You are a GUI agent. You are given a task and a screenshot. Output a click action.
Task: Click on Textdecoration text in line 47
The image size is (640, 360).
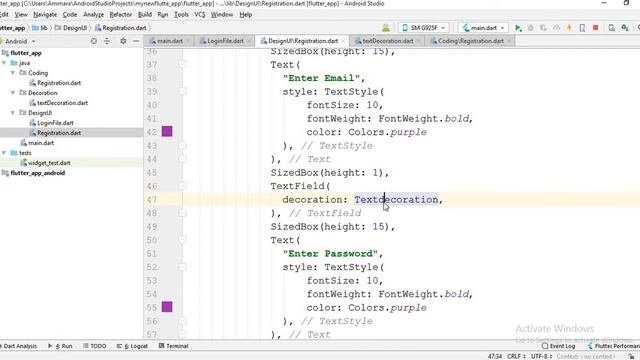pos(396,200)
